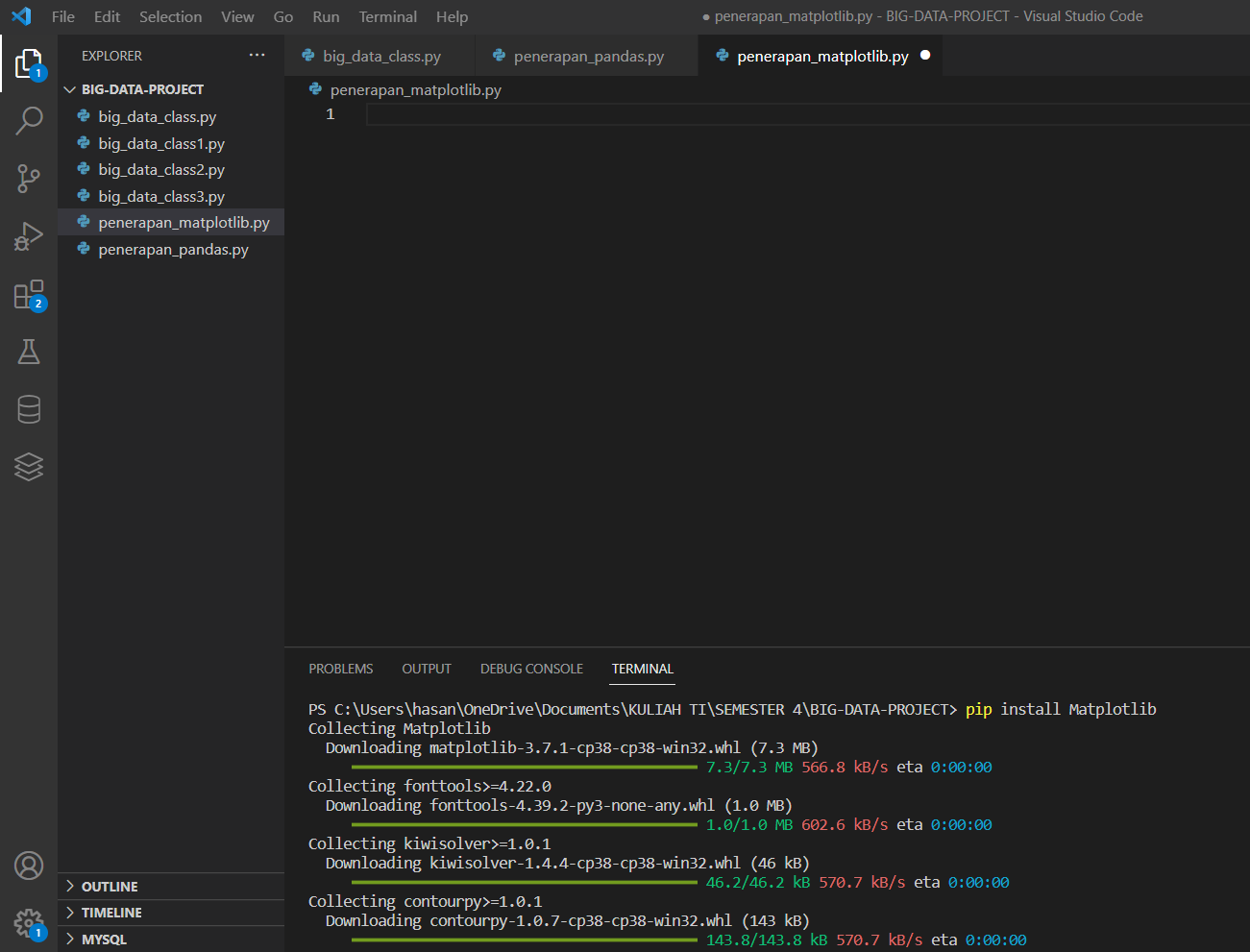Click 'Collecting fonttools>=4.22.0' terminal line
Viewport: 1250px width, 952px height.
pyautogui.click(x=429, y=786)
